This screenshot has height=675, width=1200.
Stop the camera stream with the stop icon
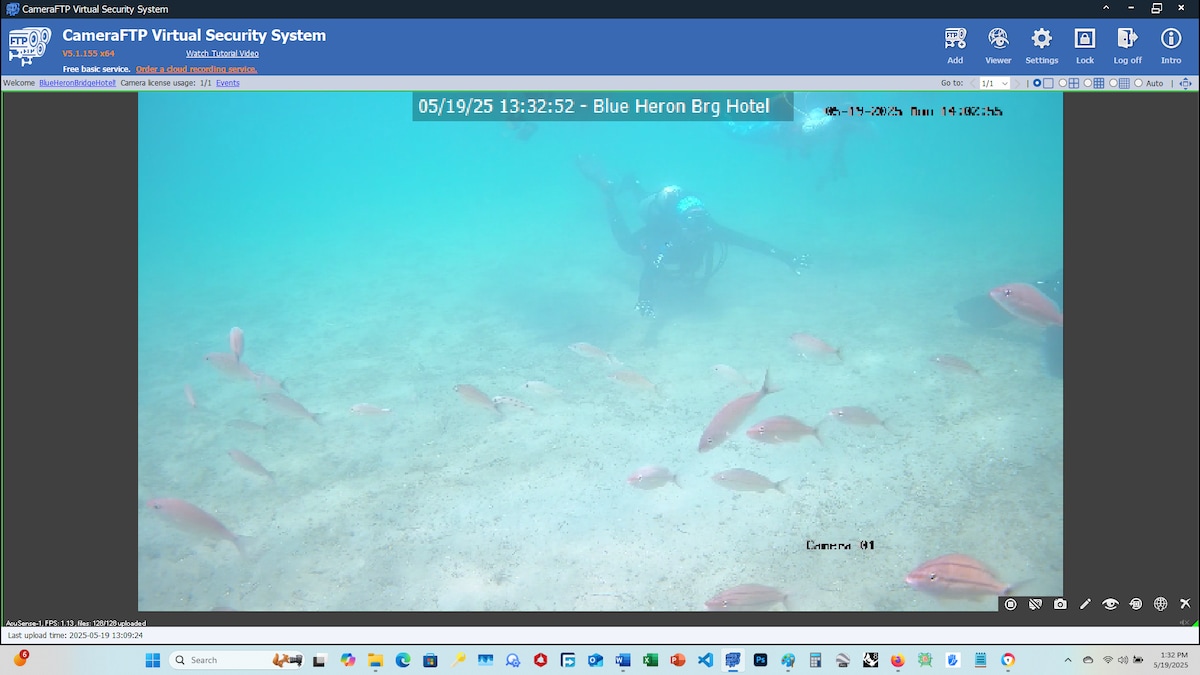1010,604
